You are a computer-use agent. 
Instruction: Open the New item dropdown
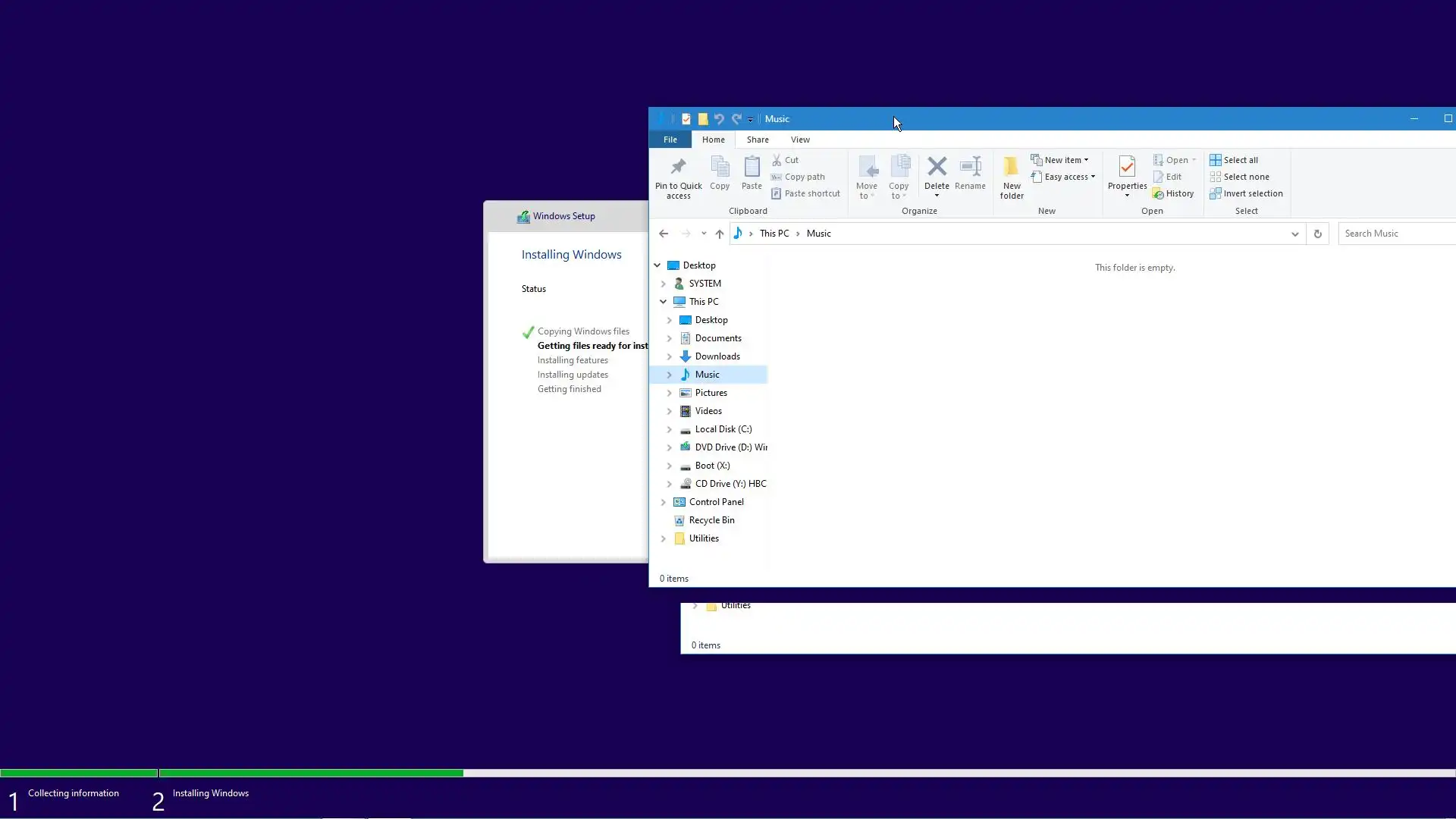[x=1062, y=160]
